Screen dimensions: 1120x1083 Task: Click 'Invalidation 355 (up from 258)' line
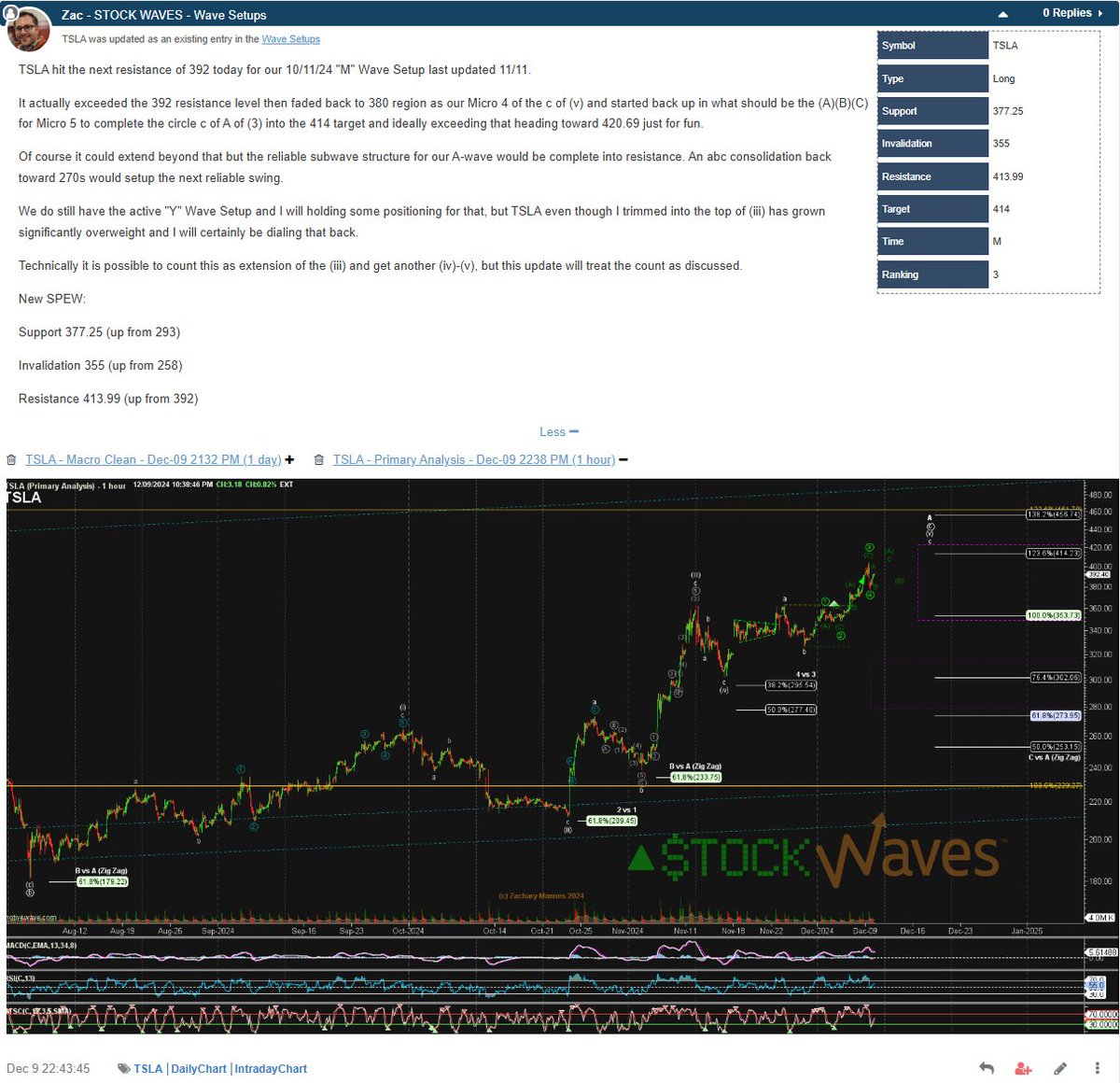pos(101,366)
